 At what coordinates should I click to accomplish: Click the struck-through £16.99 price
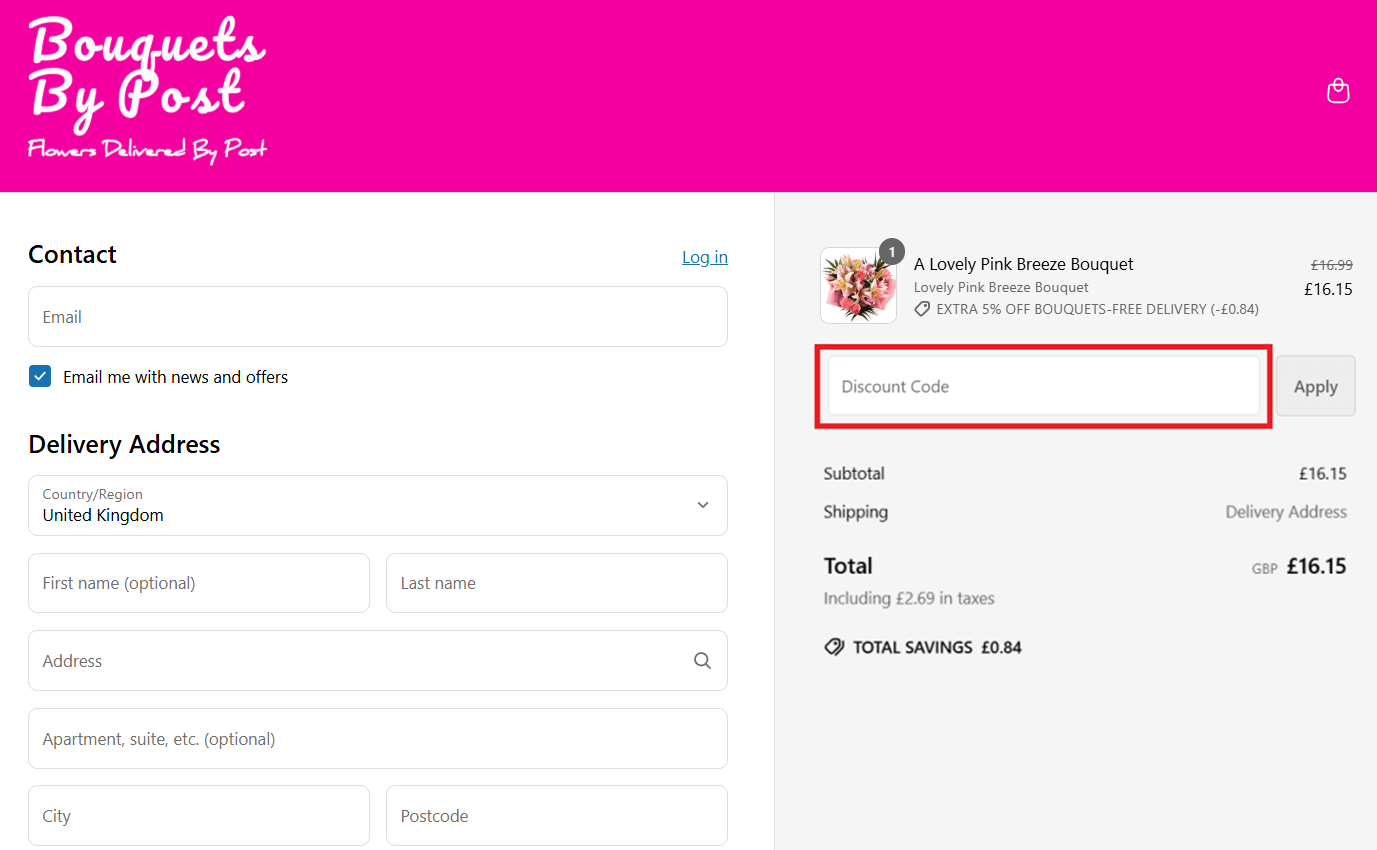1331,265
